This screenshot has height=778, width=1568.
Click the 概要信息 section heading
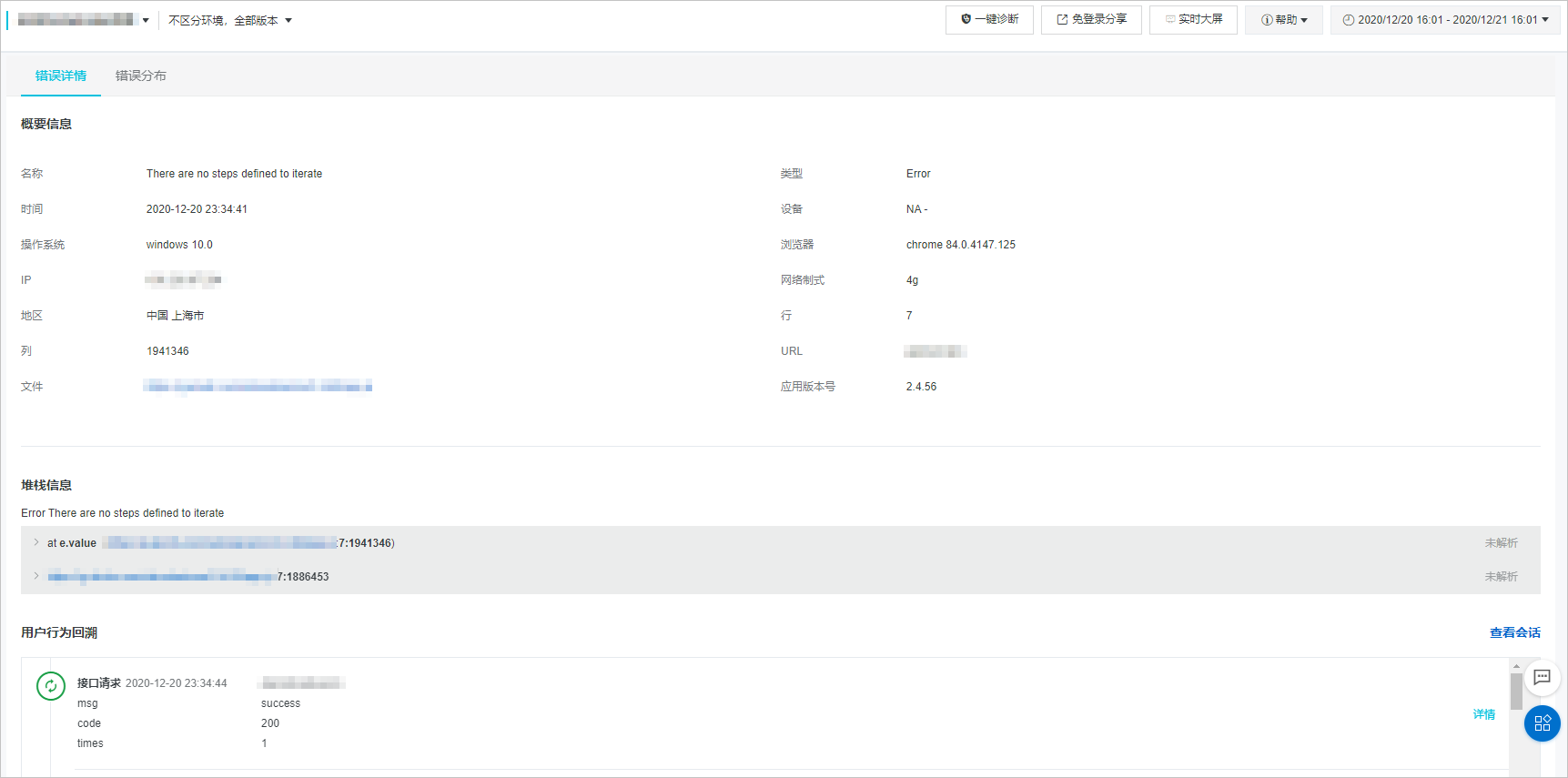[46, 124]
